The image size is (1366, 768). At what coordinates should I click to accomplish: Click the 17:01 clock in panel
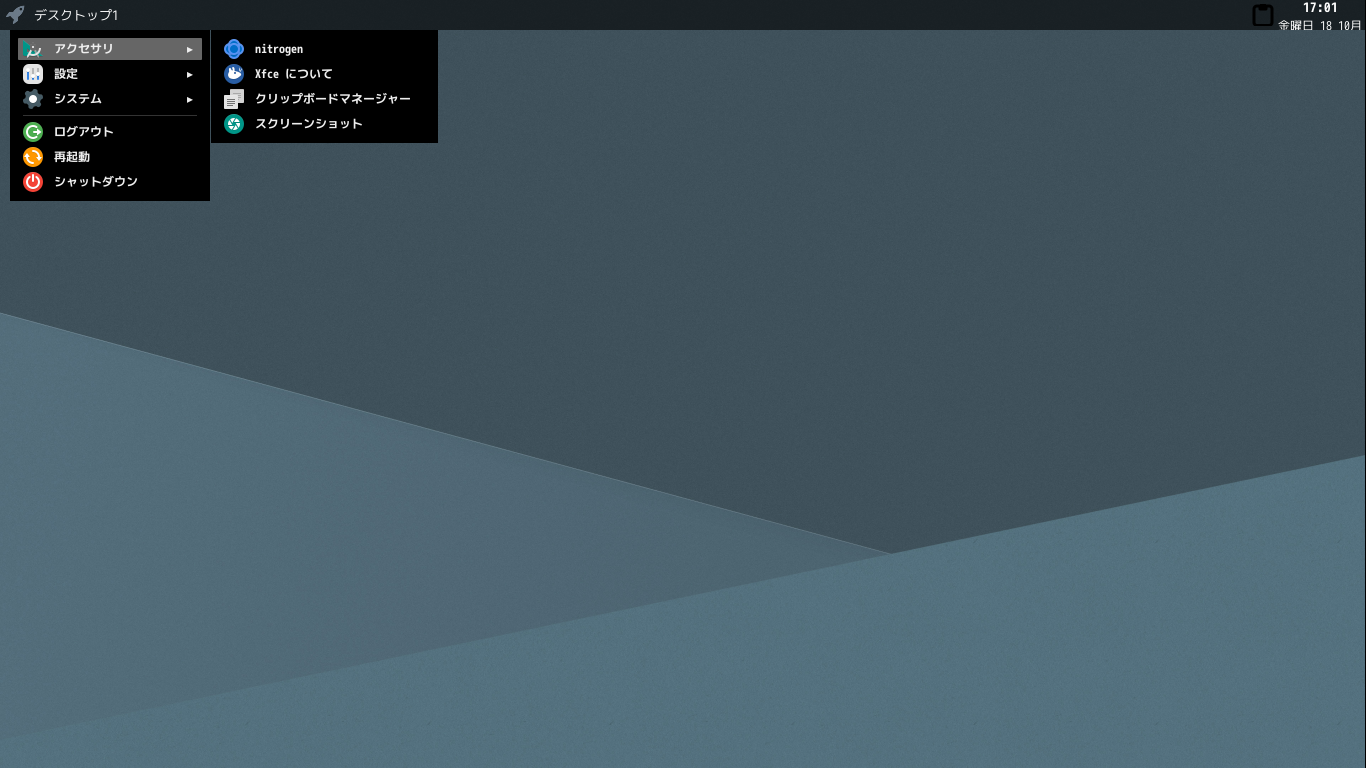pyautogui.click(x=1320, y=8)
